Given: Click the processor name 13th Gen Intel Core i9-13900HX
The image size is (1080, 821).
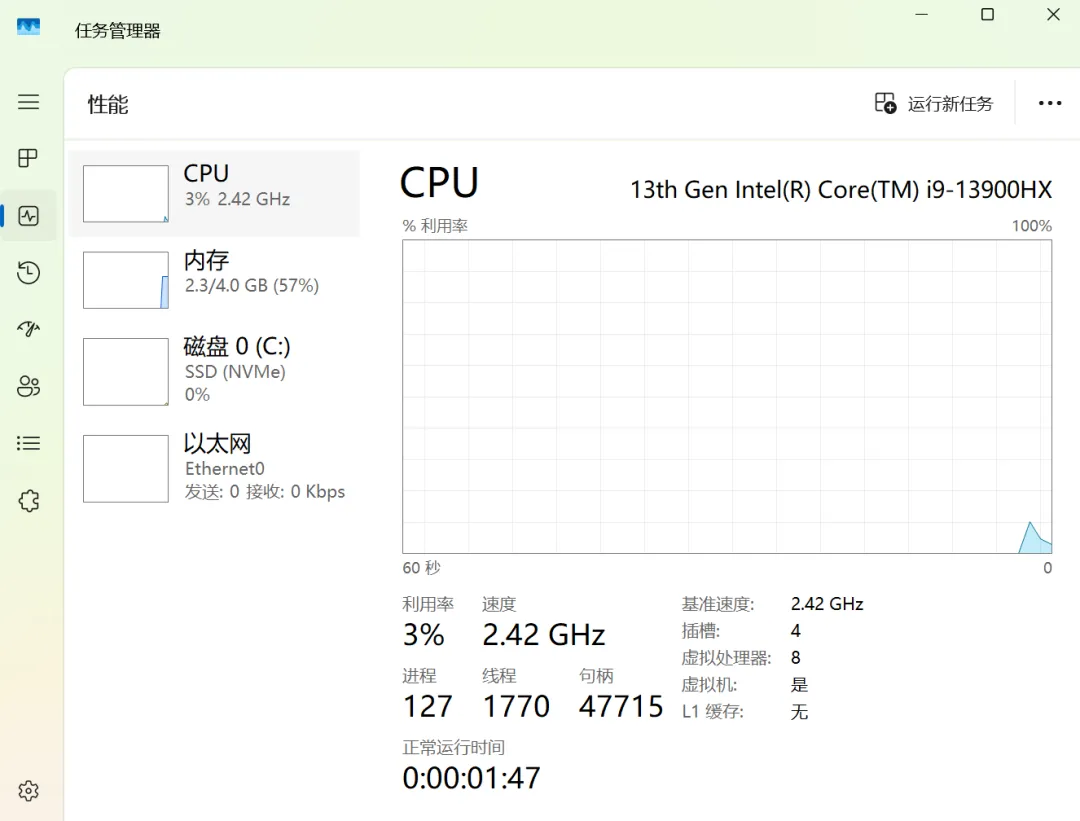Looking at the screenshot, I should (x=841, y=189).
